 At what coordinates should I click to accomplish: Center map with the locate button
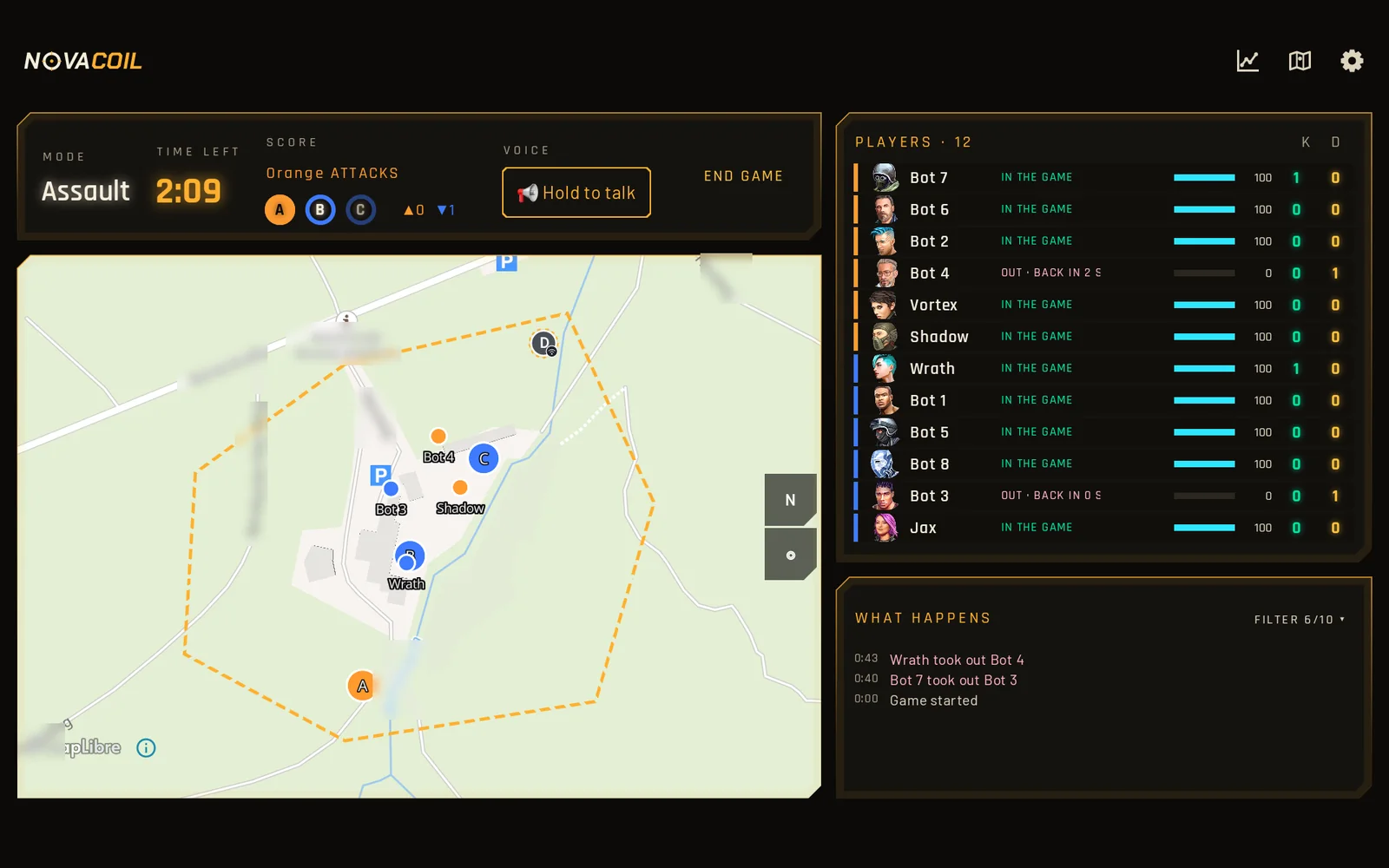[x=790, y=555]
